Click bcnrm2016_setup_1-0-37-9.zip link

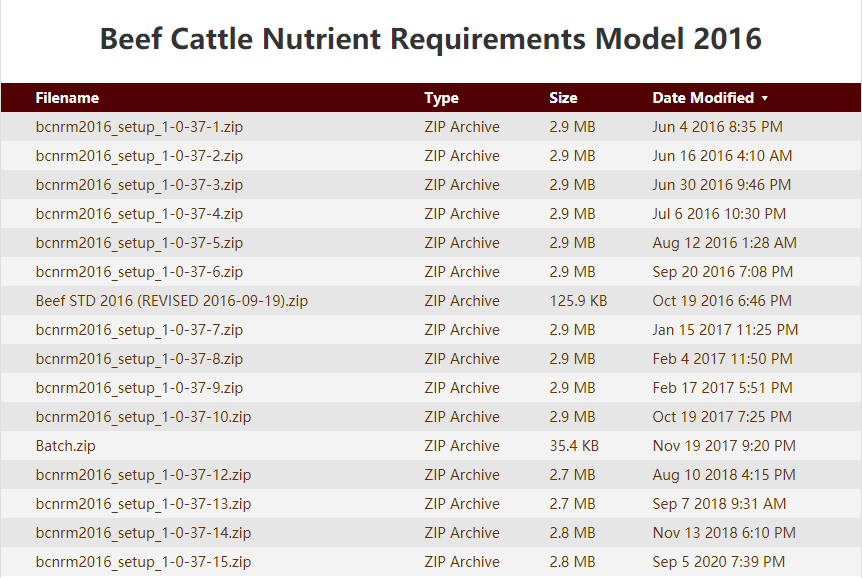[139, 388]
